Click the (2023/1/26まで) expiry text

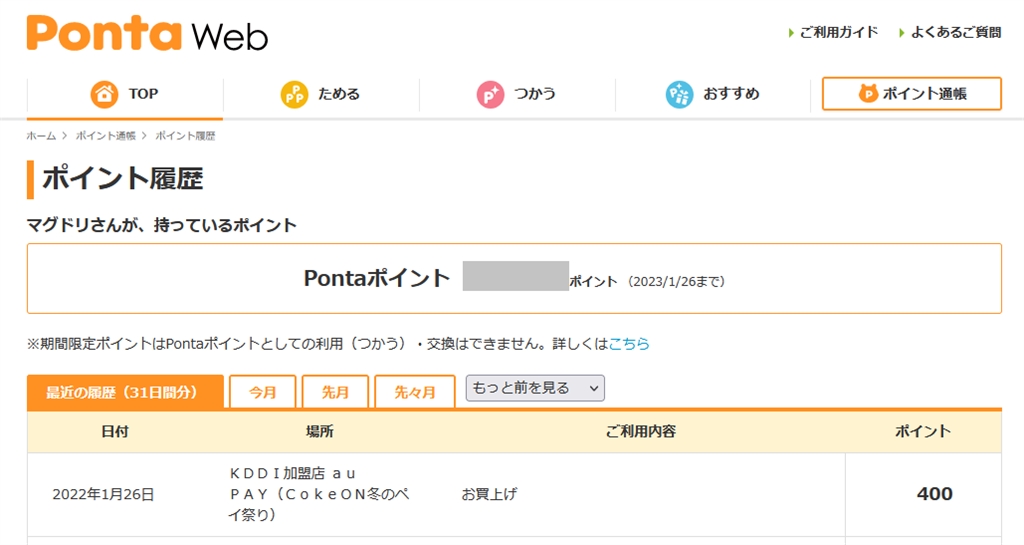point(677,281)
